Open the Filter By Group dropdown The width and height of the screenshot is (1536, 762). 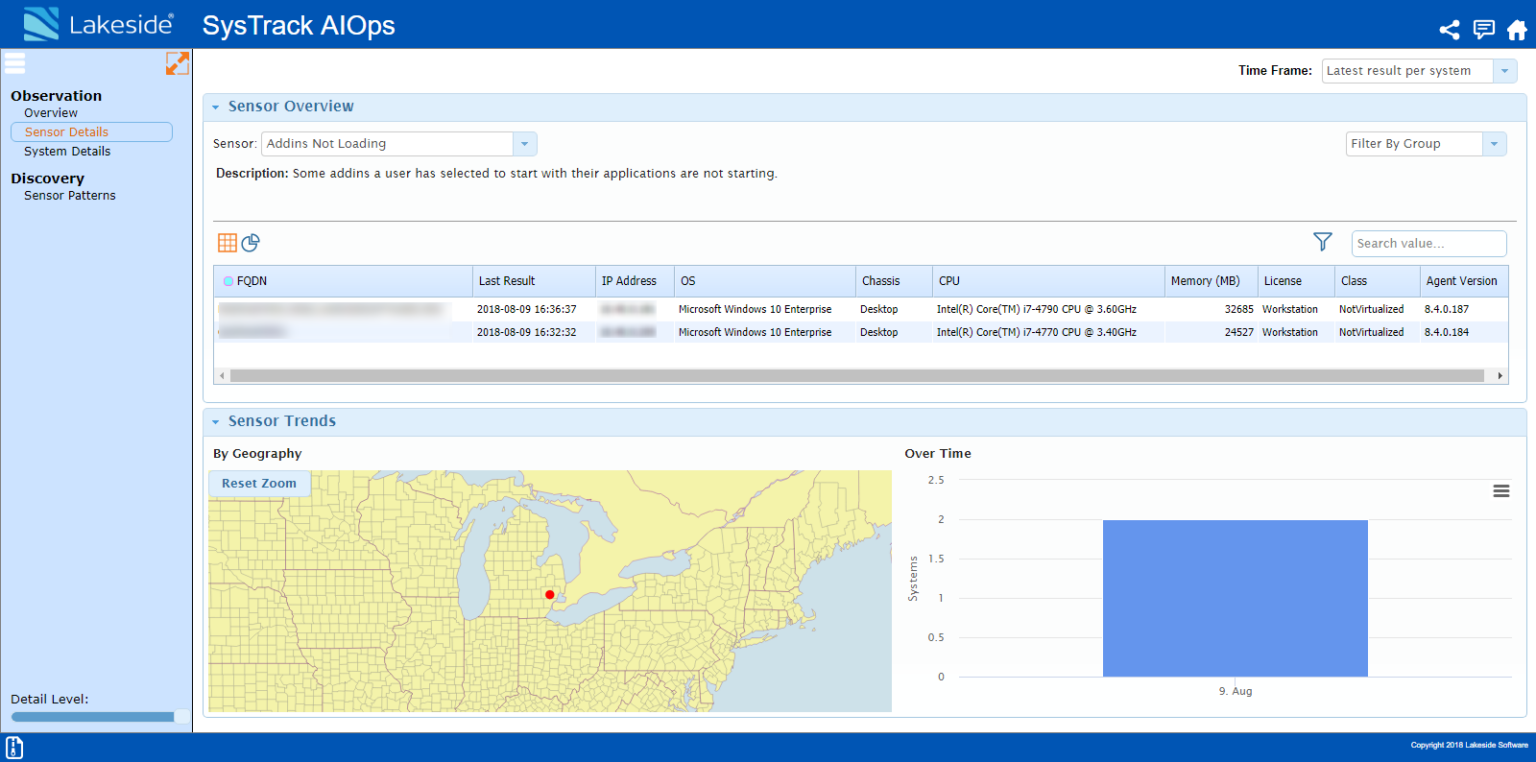tap(1495, 143)
